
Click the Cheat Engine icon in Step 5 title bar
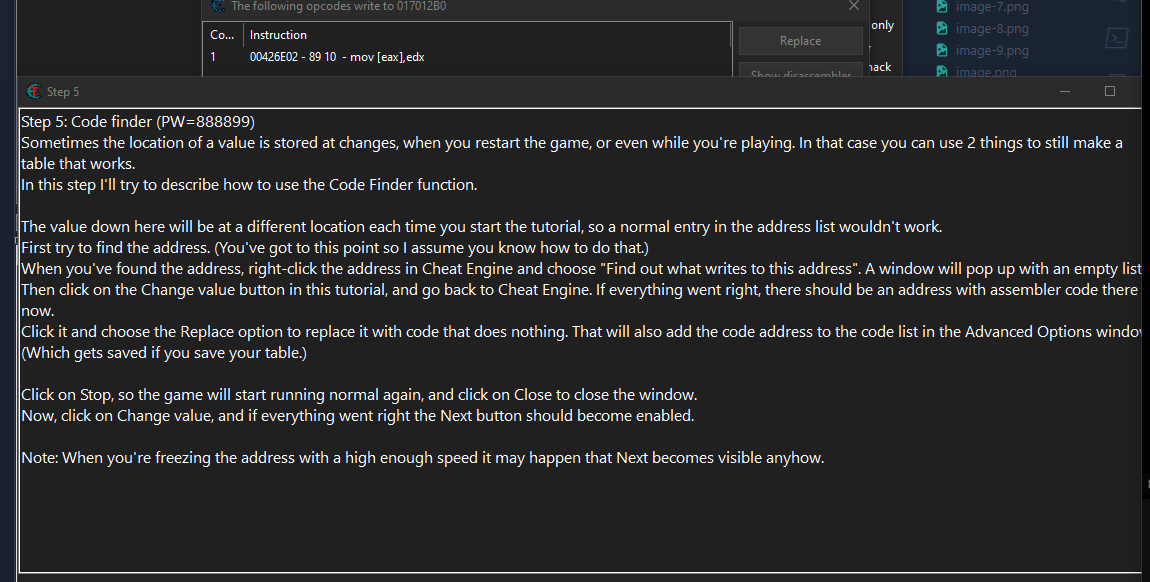click(34, 91)
